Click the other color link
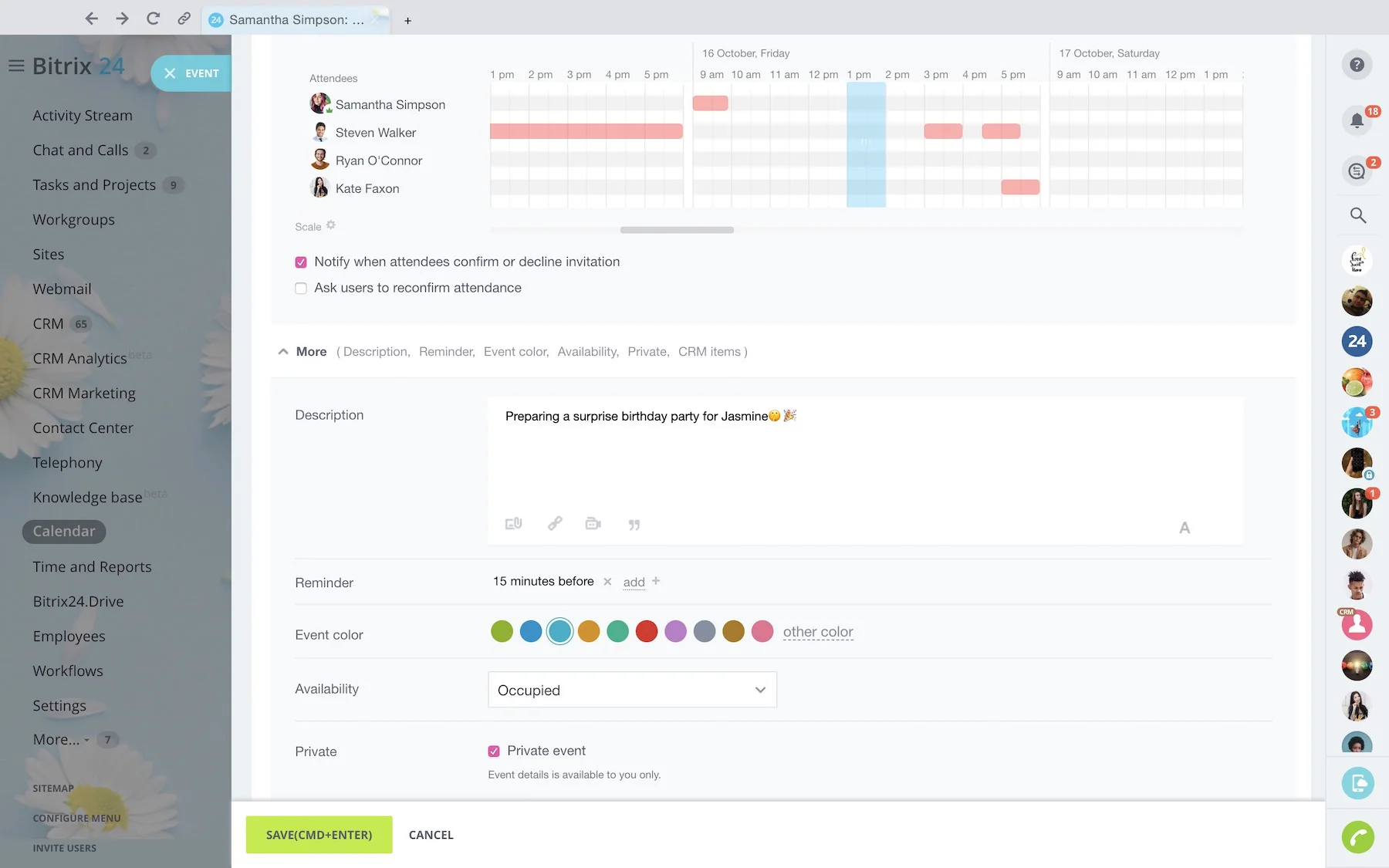This screenshot has height=868, width=1389. pyautogui.click(x=817, y=632)
